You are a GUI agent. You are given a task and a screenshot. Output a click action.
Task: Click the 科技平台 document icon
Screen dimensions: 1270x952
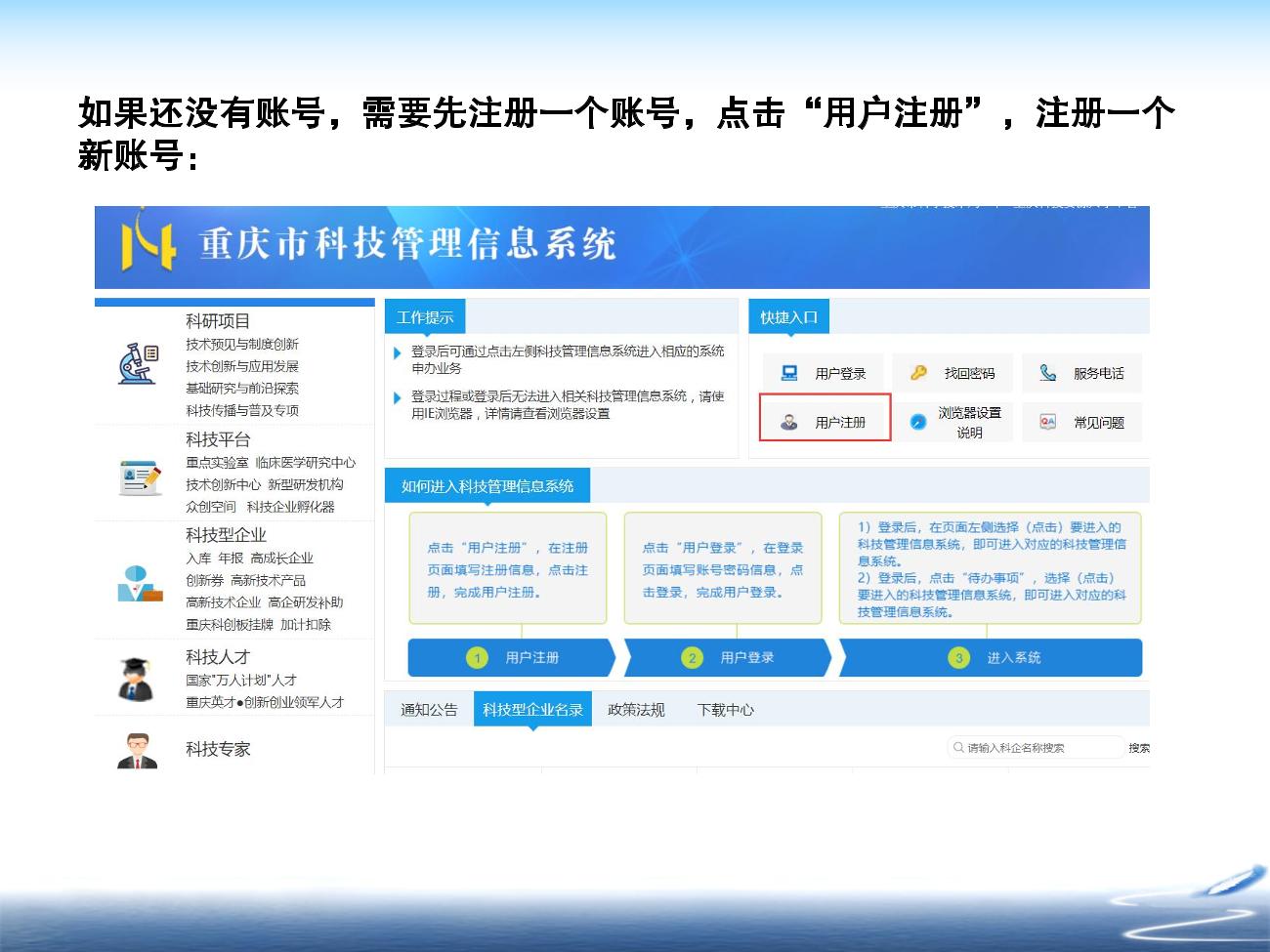pos(139,477)
